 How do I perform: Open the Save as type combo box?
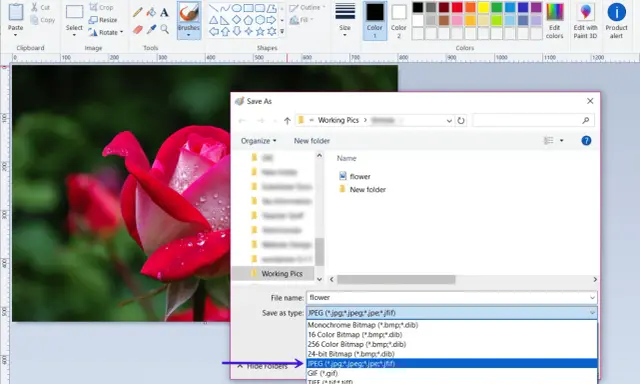(452, 313)
